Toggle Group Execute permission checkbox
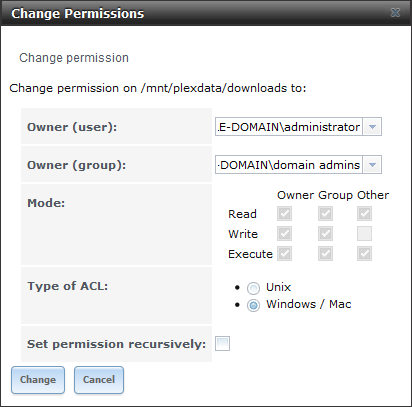Viewport: 412px width, 407px height. (325, 254)
